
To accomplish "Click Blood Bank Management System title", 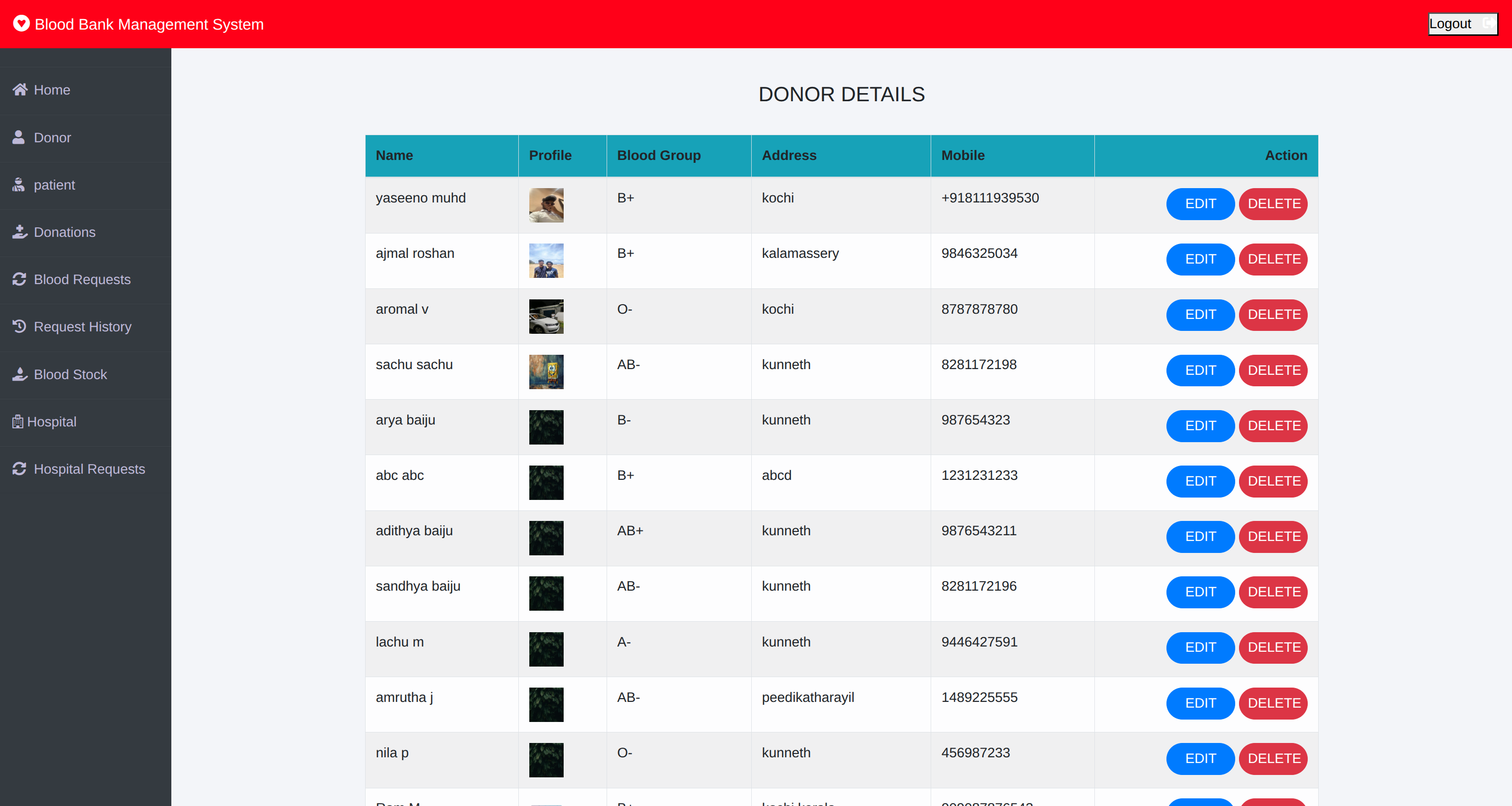I will click(x=149, y=24).
